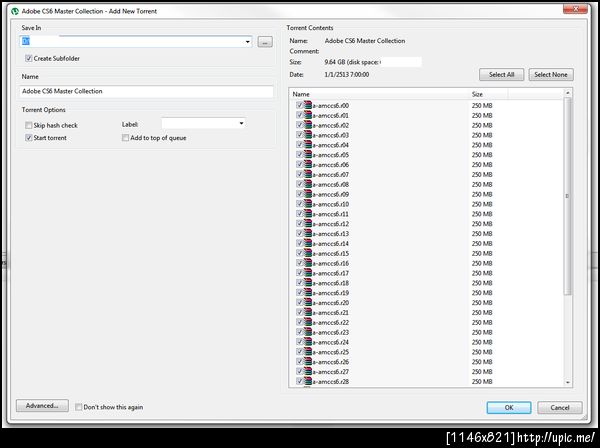Toggle the Create Subfolder checkbox
The image size is (600, 448).
click(x=28, y=58)
